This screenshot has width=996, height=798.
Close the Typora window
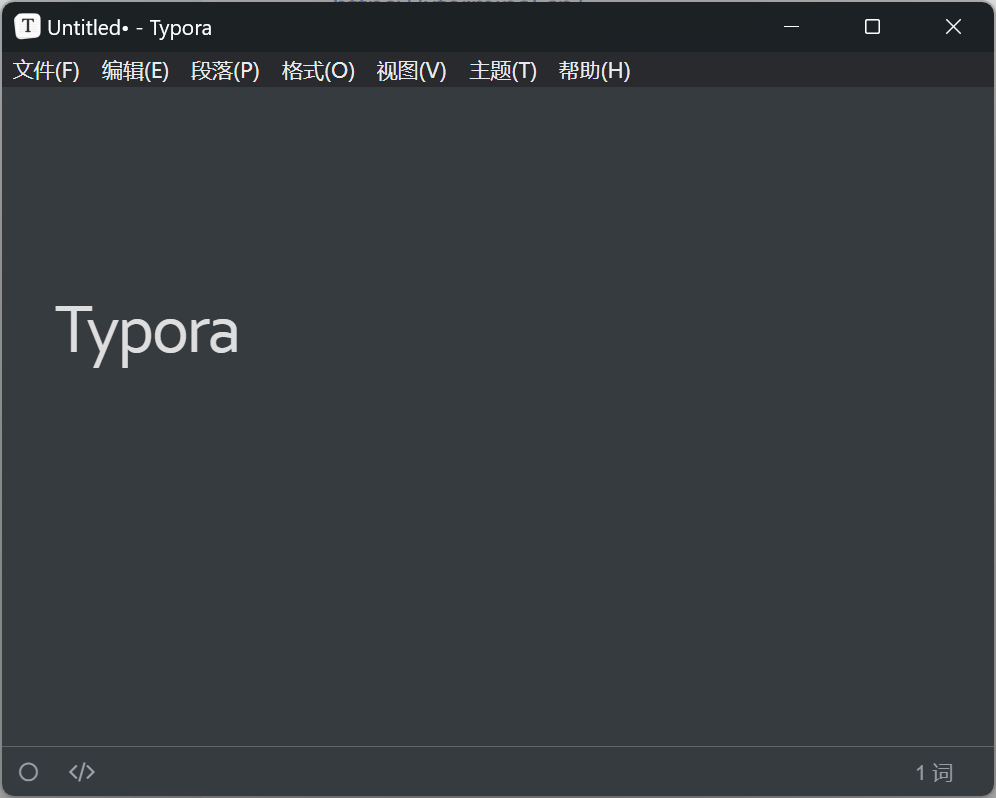(x=953, y=27)
